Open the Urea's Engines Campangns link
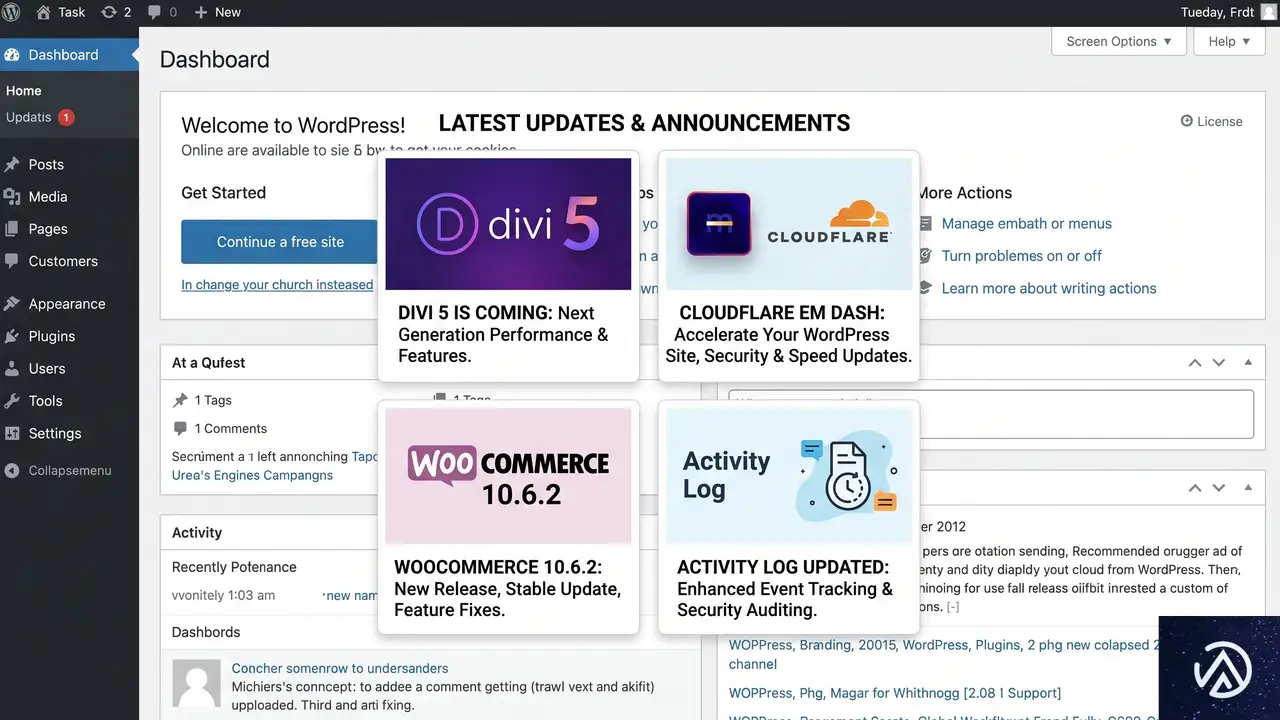Screen dimensions: 1280x720 [x=252, y=475]
